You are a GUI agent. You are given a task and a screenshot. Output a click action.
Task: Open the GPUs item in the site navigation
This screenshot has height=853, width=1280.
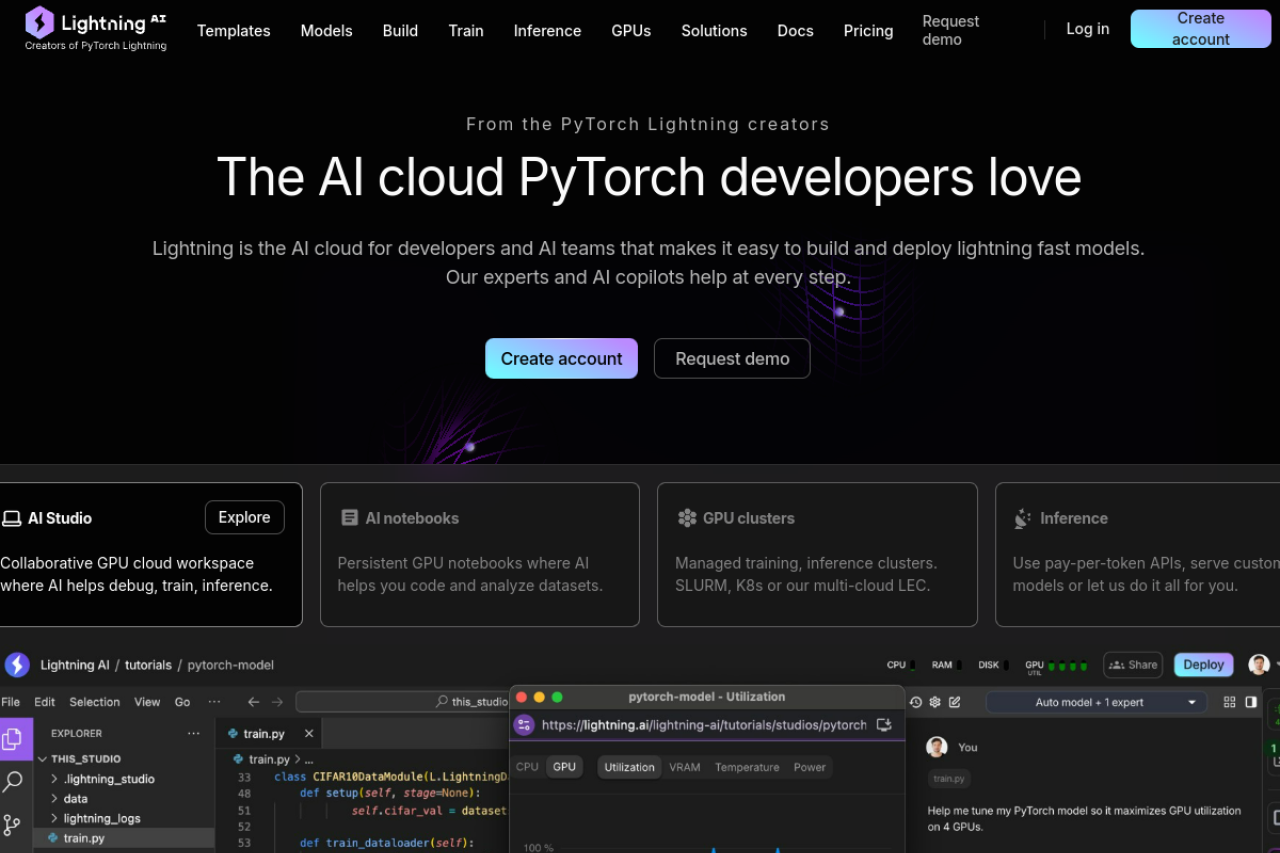pyautogui.click(x=631, y=31)
